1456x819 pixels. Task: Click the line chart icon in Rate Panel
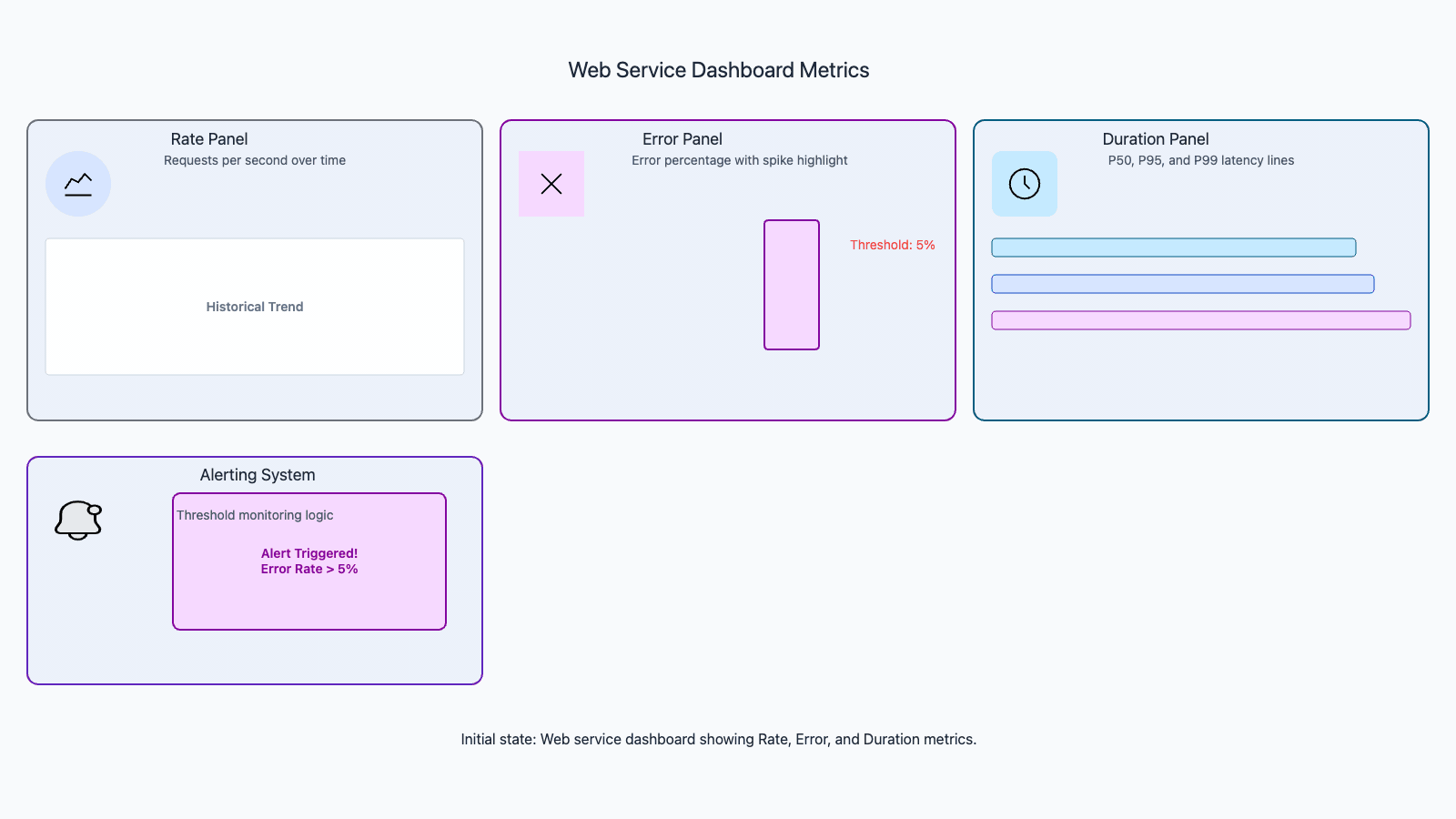click(x=78, y=184)
